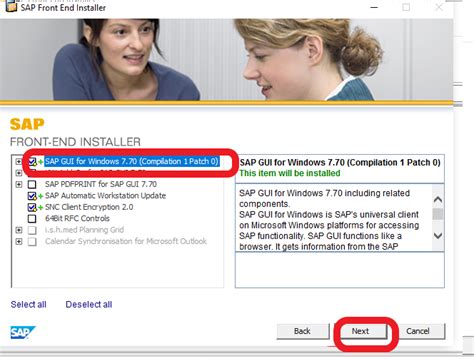
Task: Expand the SAP PDFPRINT for SAP GUI node
Action: point(19,184)
